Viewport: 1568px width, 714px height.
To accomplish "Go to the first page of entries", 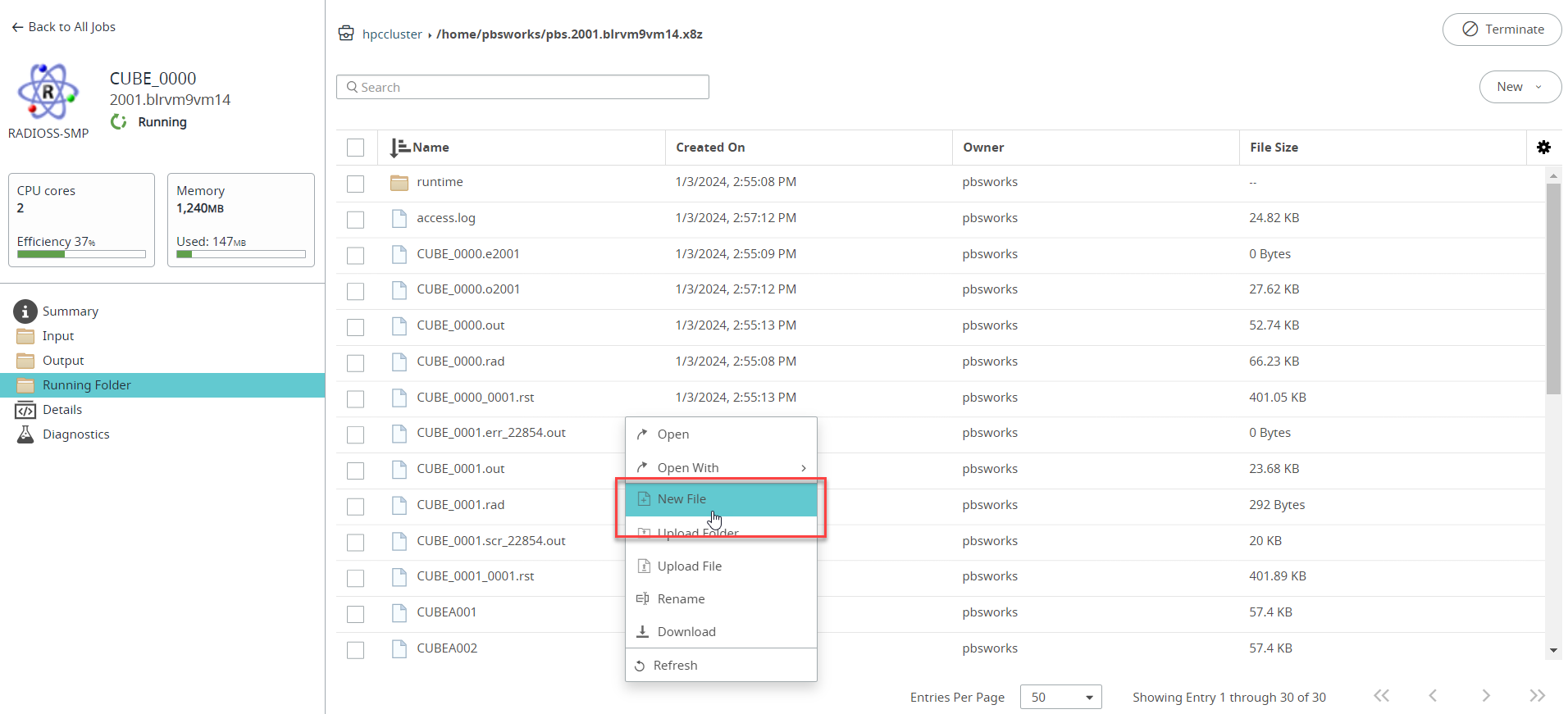I will pyautogui.click(x=1382, y=695).
